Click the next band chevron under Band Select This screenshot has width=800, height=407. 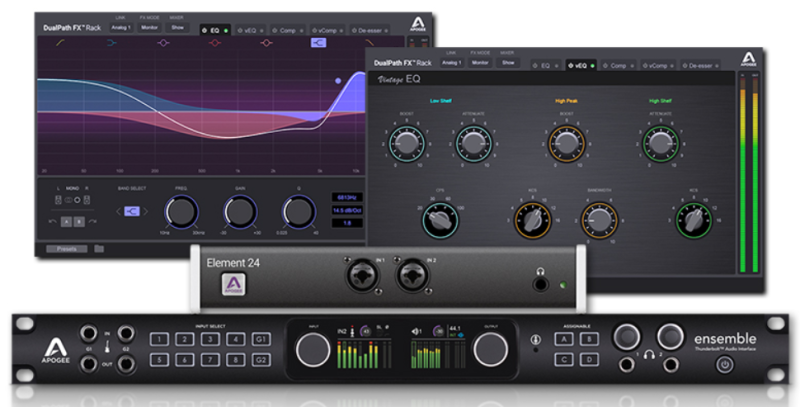pos(145,211)
